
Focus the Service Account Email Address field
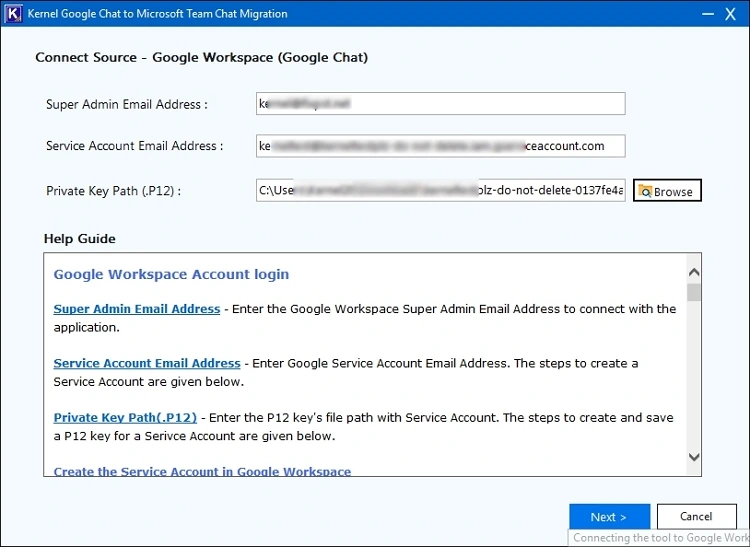click(440, 146)
